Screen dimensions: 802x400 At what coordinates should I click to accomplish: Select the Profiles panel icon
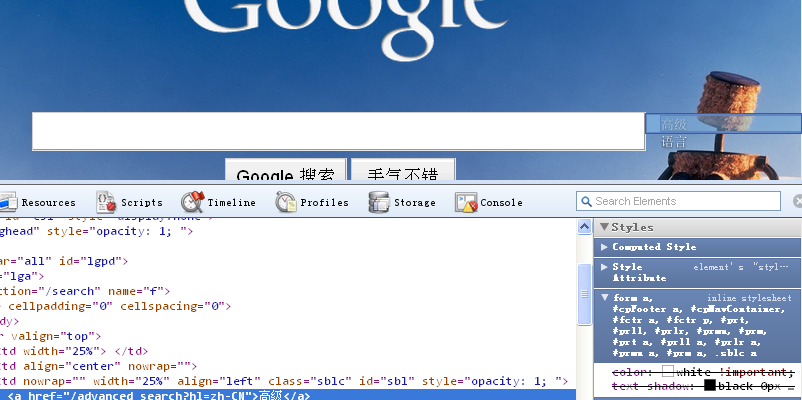pyautogui.click(x=286, y=202)
